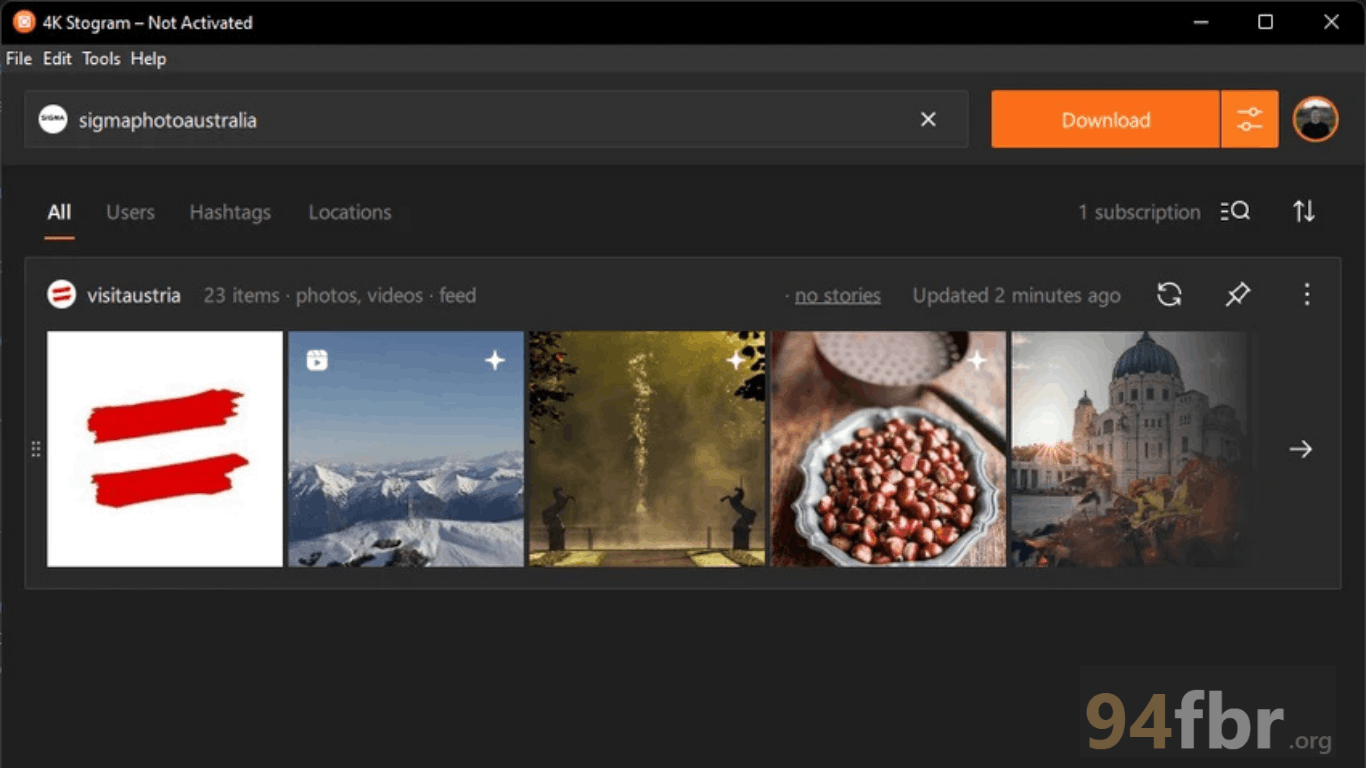
Task: Open the sort order arrows icon
Action: click(1304, 212)
